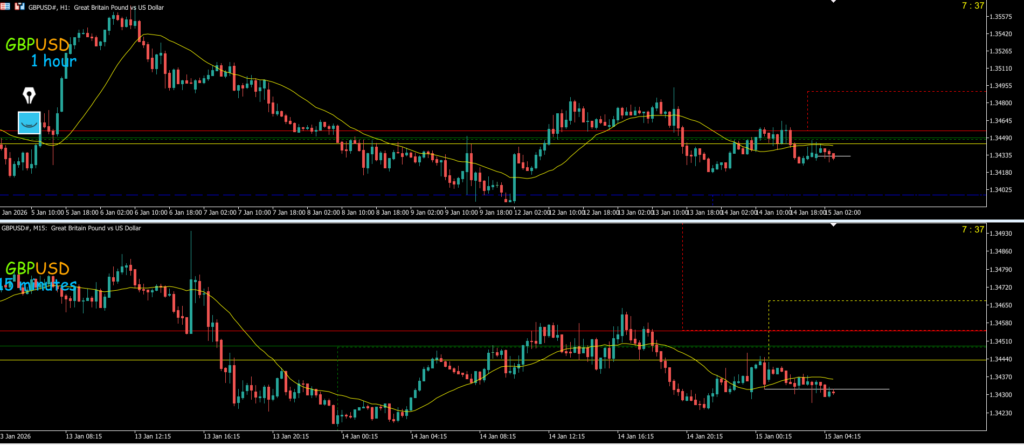Click the M15 chart title 'GBPUSD#, M15'

pos(24,228)
